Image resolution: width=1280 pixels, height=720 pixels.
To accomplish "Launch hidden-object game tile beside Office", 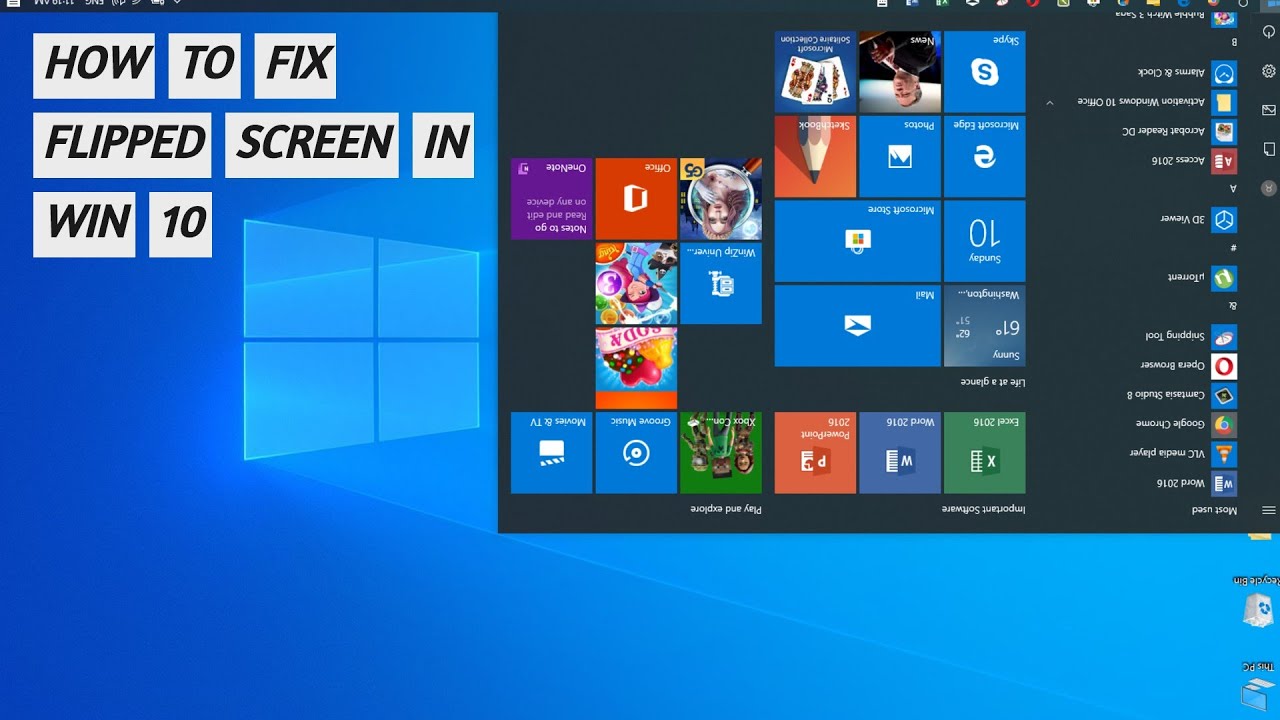I will tap(721, 199).
